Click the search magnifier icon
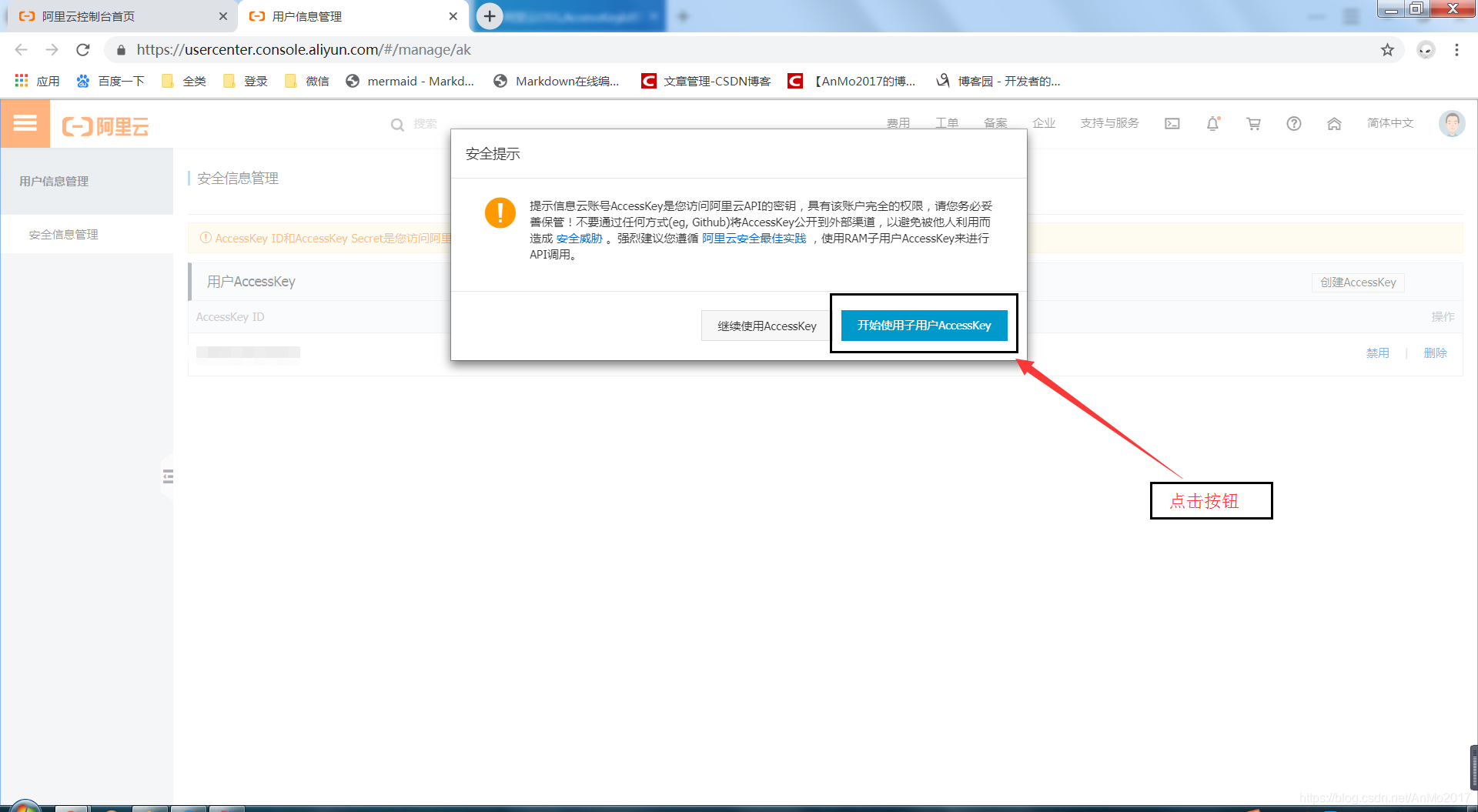Image resolution: width=1478 pixels, height=812 pixels. [397, 124]
